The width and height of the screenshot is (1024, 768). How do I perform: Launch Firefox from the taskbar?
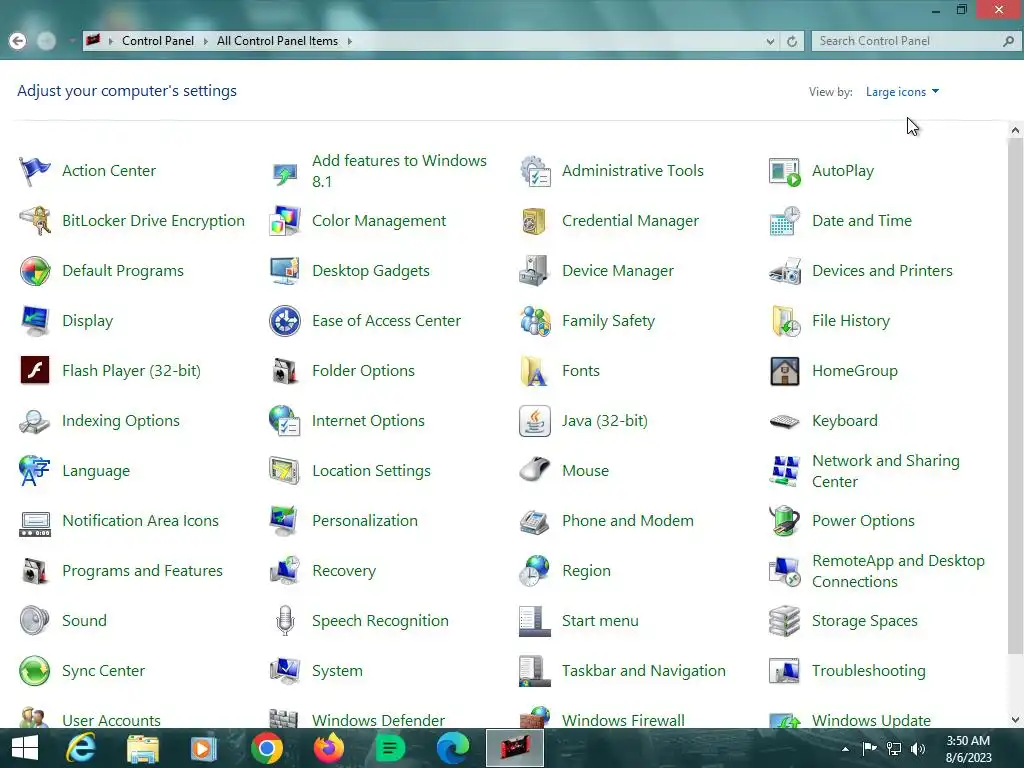click(328, 748)
